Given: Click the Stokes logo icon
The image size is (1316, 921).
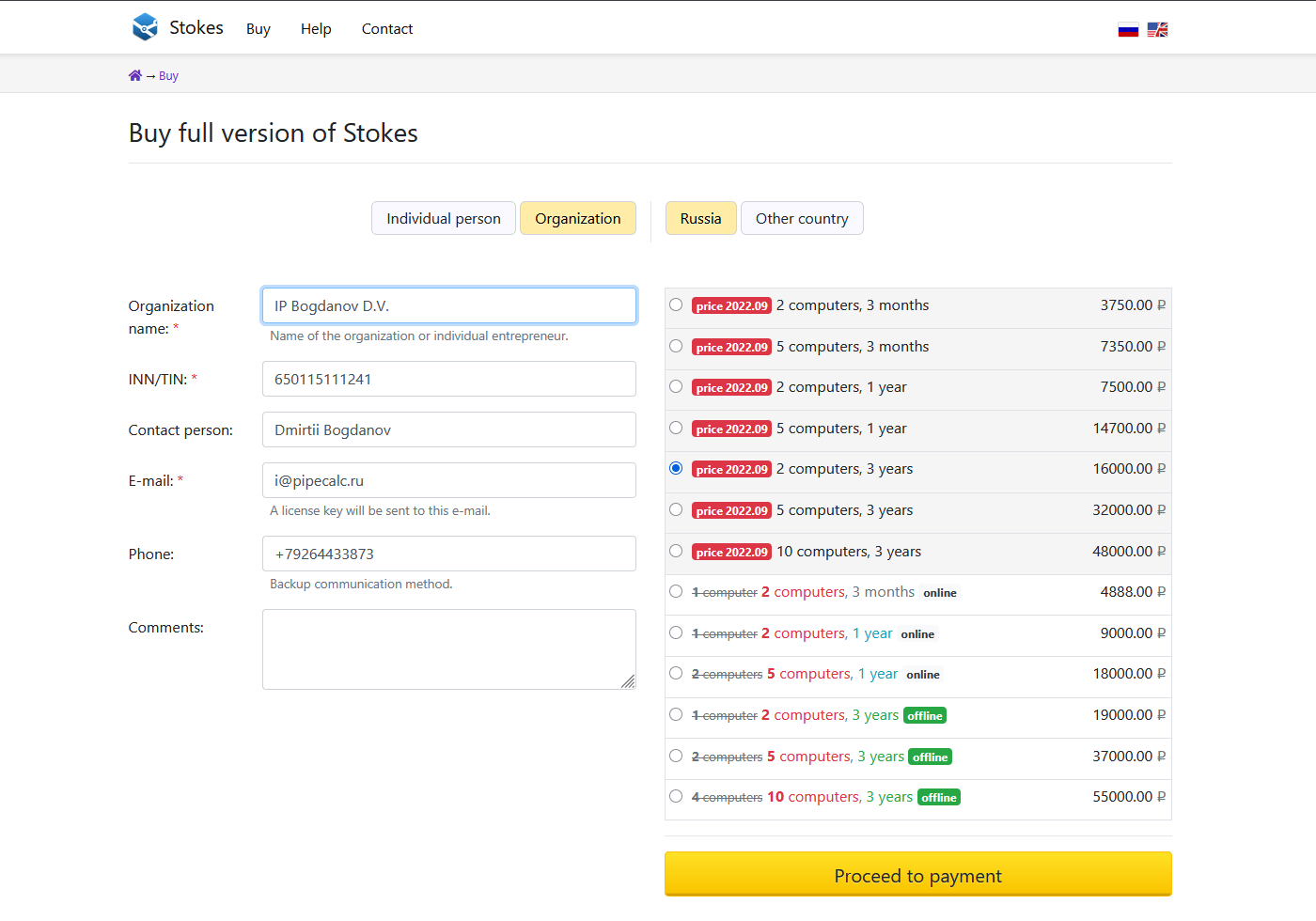Looking at the screenshot, I should [145, 27].
